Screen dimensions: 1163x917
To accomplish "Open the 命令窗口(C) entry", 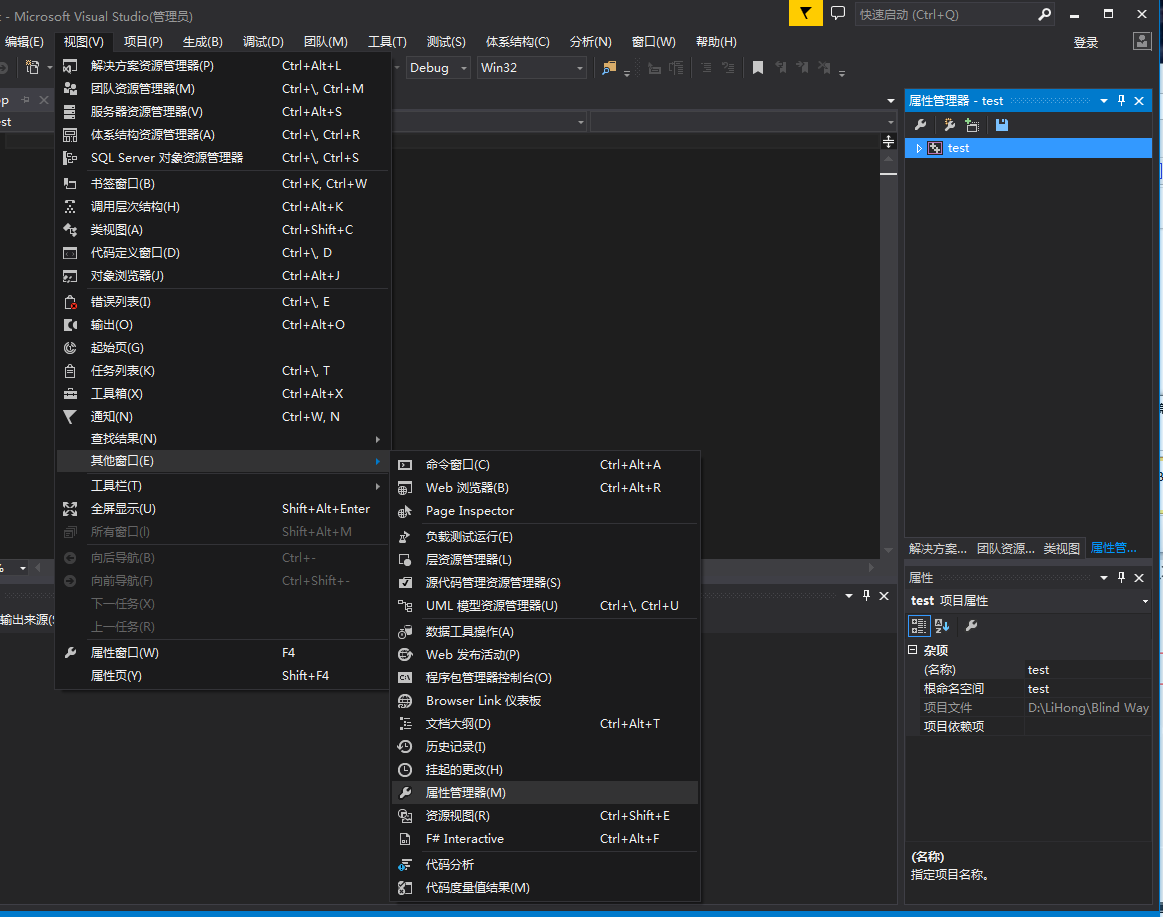I will click(545, 464).
